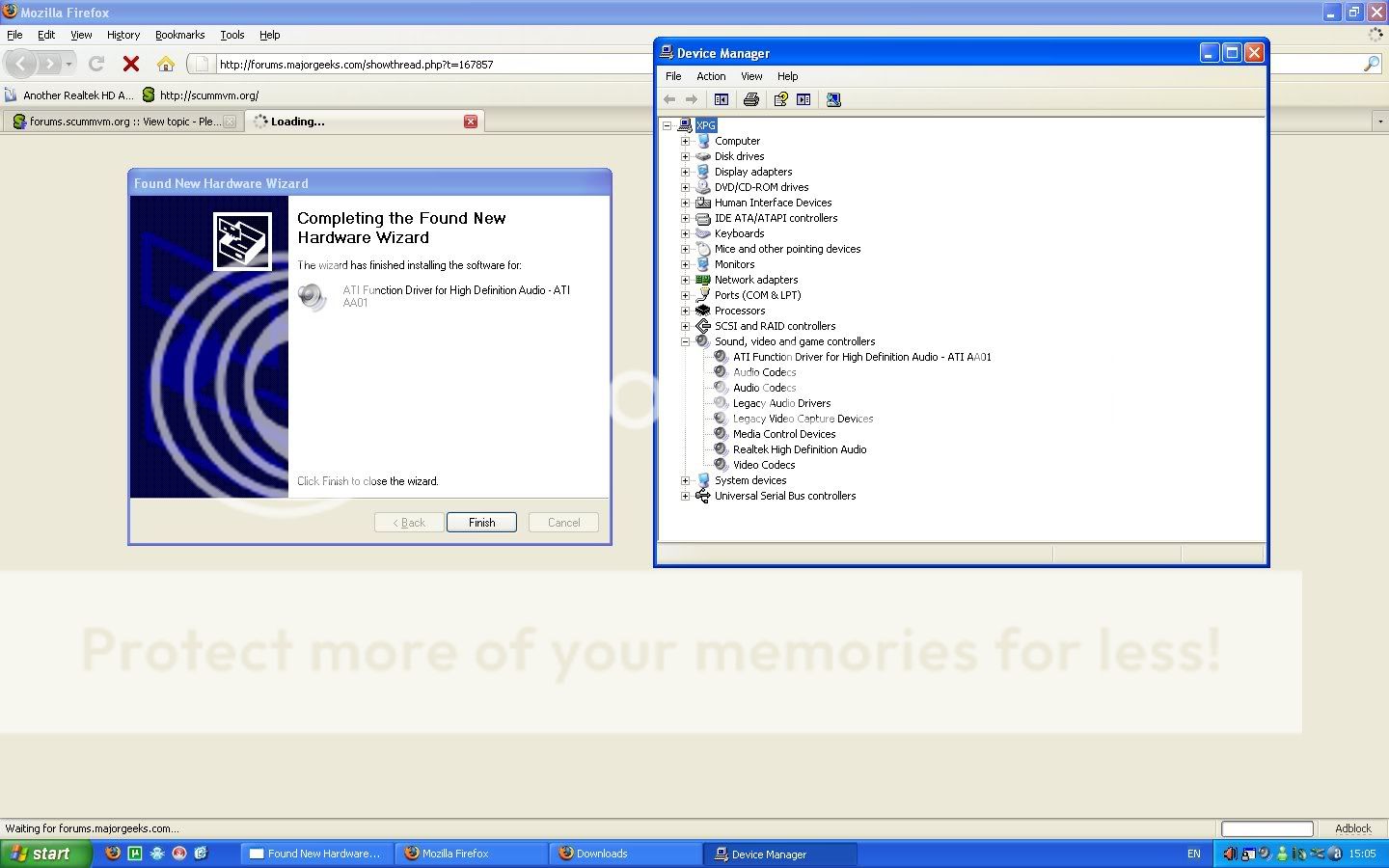Switch to the forums.scummvm.org tab

click(x=123, y=122)
